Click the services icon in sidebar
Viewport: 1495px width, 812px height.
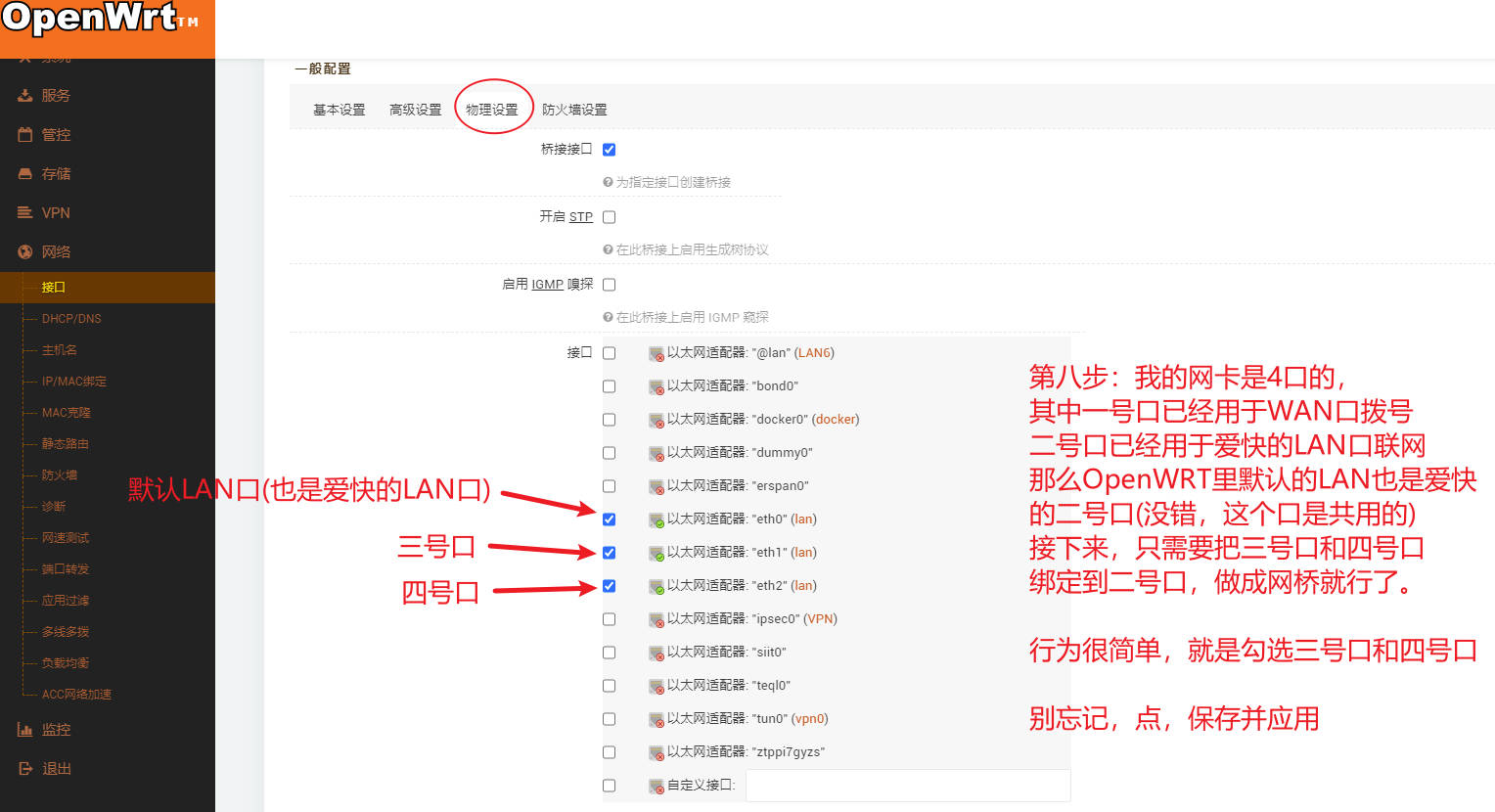[25, 96]
